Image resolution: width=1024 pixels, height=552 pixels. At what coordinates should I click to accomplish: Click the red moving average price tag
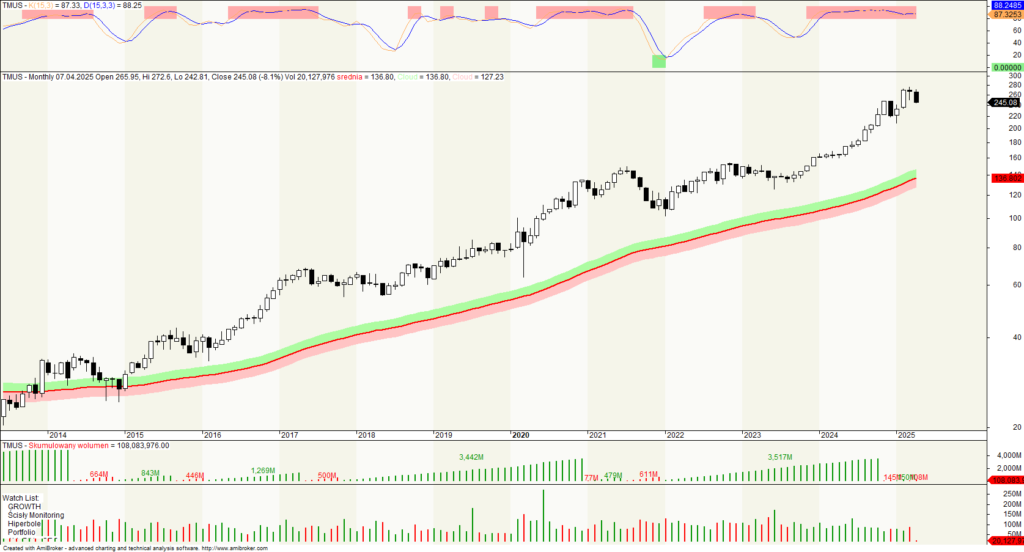[1005, 178]
